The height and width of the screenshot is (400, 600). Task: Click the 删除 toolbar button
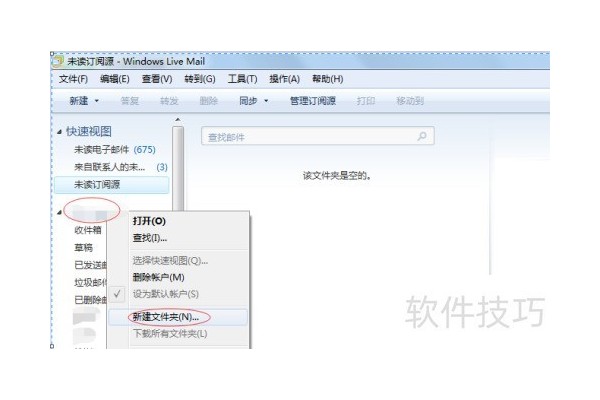(209, 101)
